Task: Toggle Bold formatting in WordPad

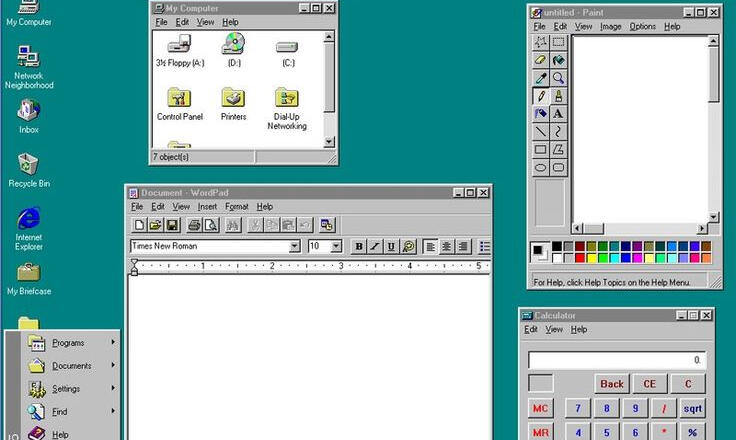Action: (359, 246)
